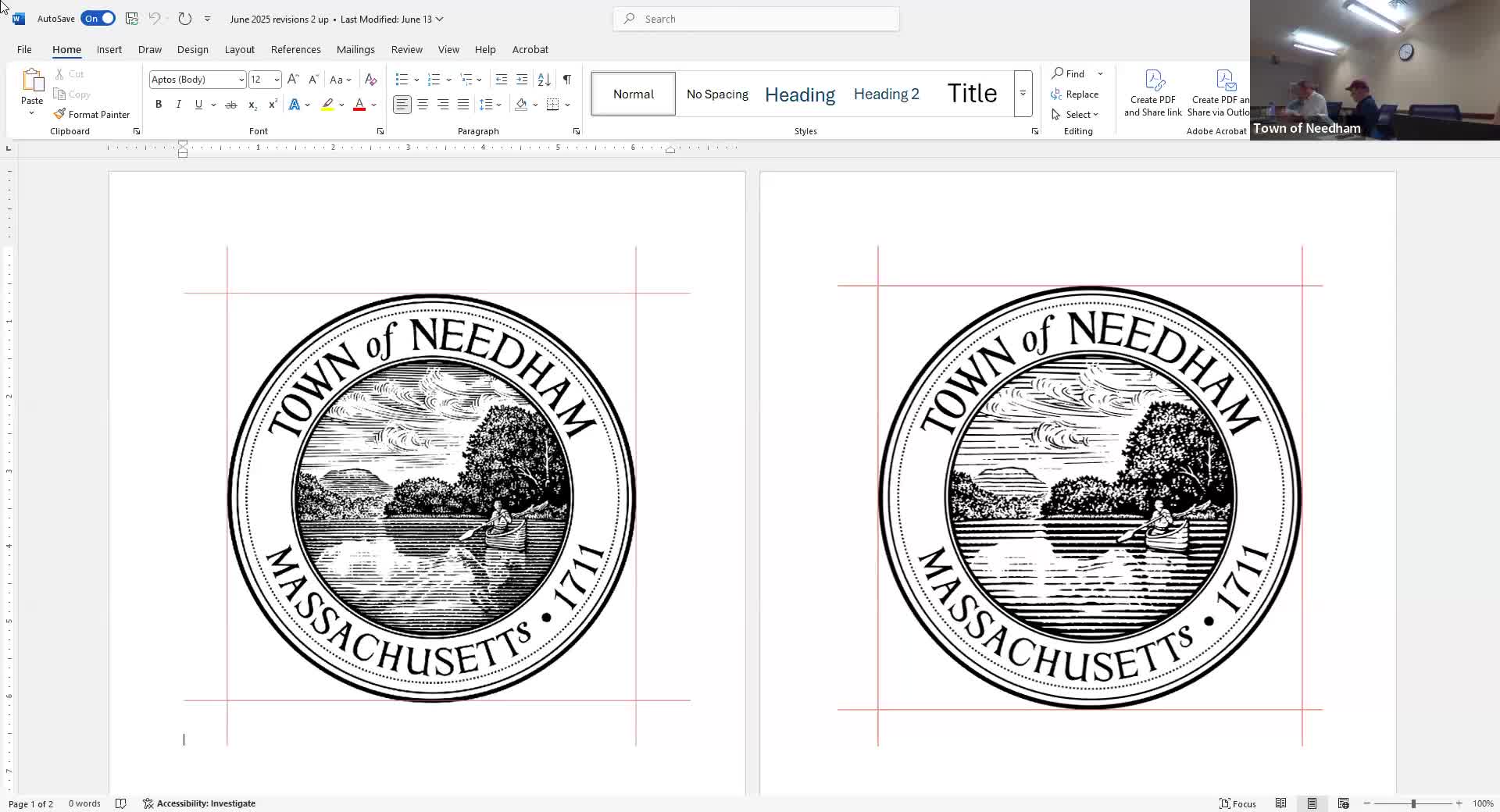The height and width of the screenshot is (812, 1500).
Task: Click the zoom slider in status bar
Action: [1414, 803]
